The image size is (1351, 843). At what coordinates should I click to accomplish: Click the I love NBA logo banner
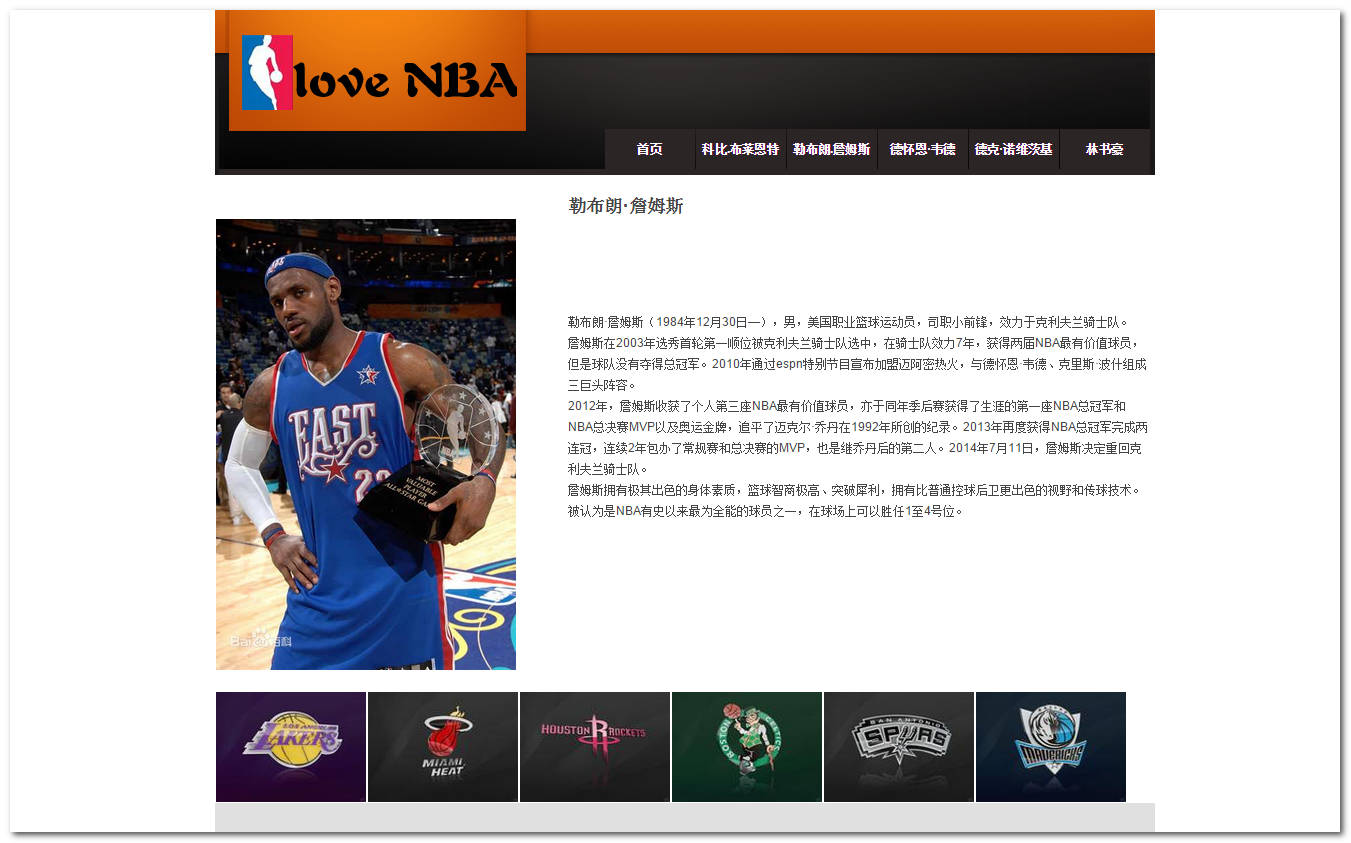(377, 71)
